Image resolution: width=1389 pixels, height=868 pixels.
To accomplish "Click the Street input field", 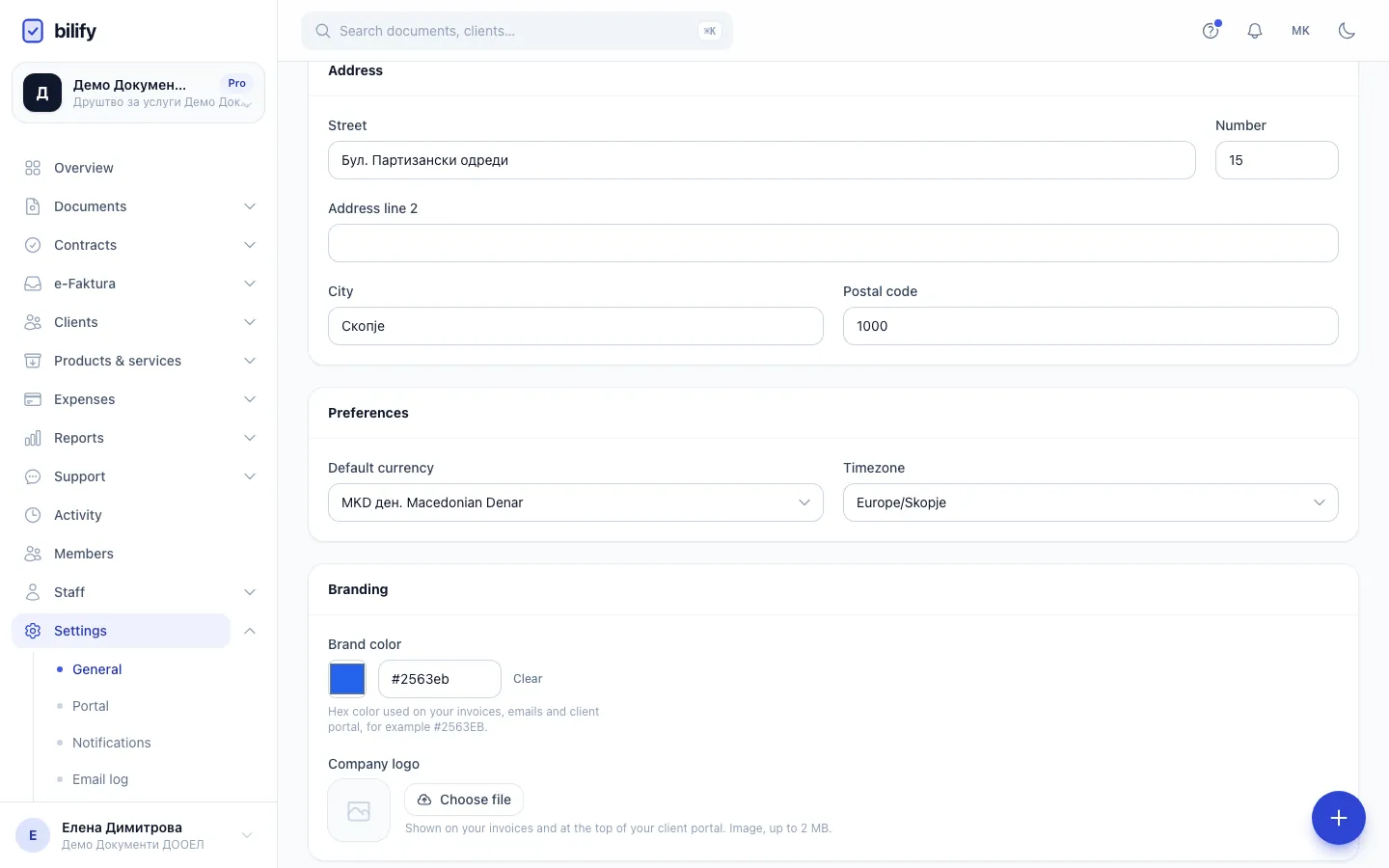I will tap(762, 160).
